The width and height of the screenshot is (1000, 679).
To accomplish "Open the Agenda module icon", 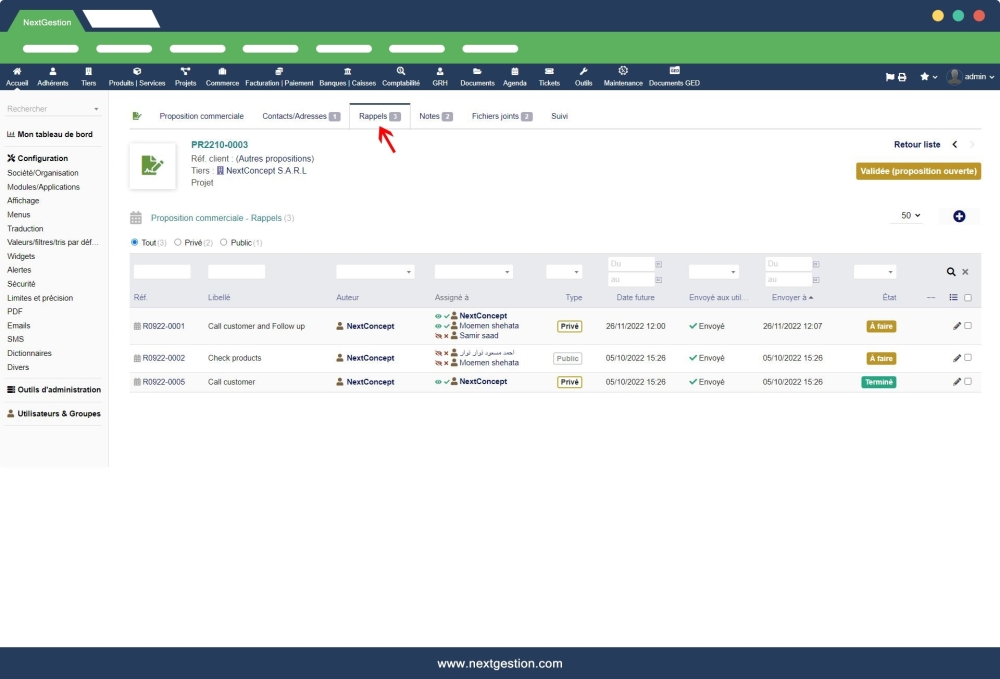I will [x=515, y=76].
